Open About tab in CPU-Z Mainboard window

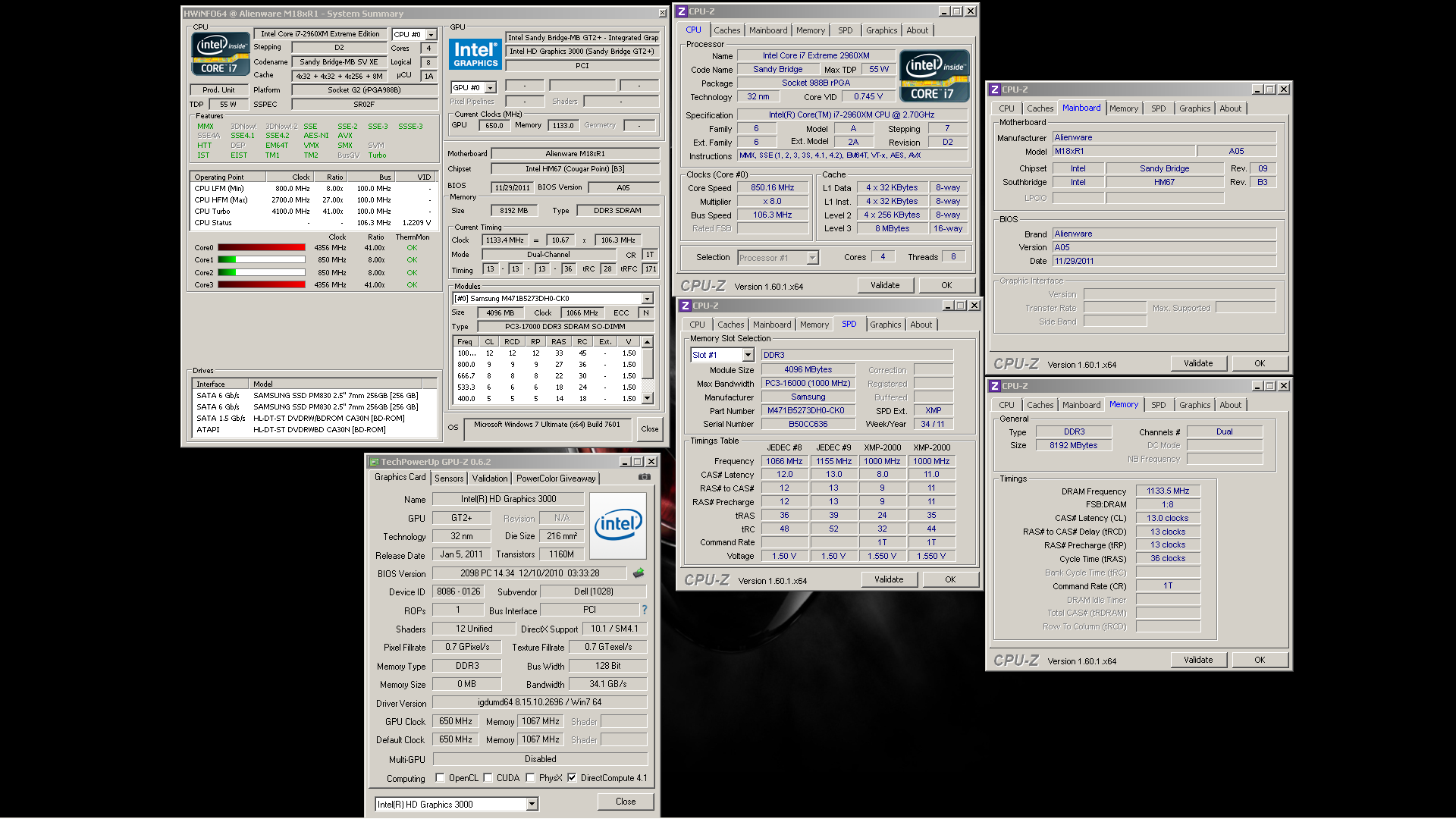pyautogui.click(x=1230, y=108)
